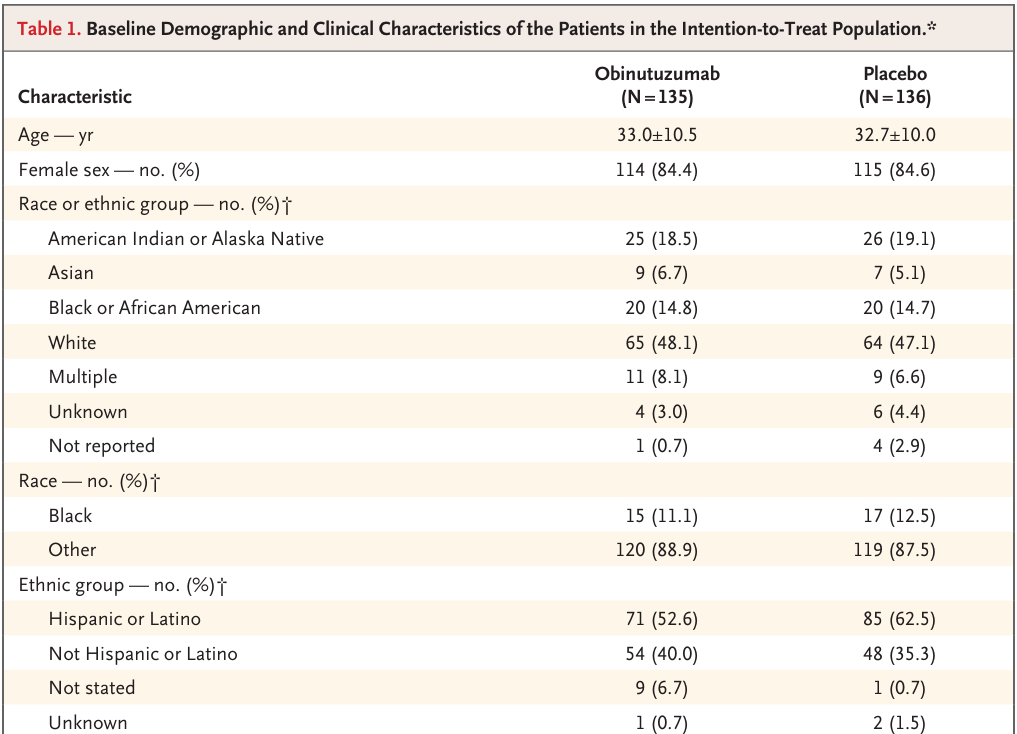Click the Race or ethnic group heading

click(x=156, y=204)
